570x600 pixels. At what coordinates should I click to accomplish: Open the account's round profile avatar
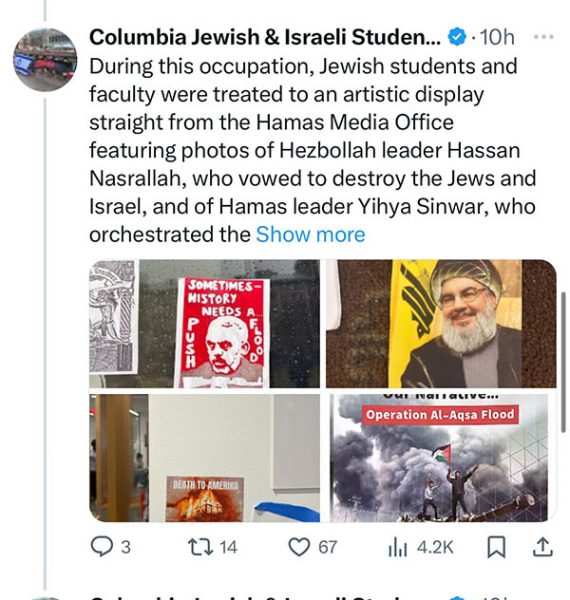pyautogui.click(x=45, y=60)
